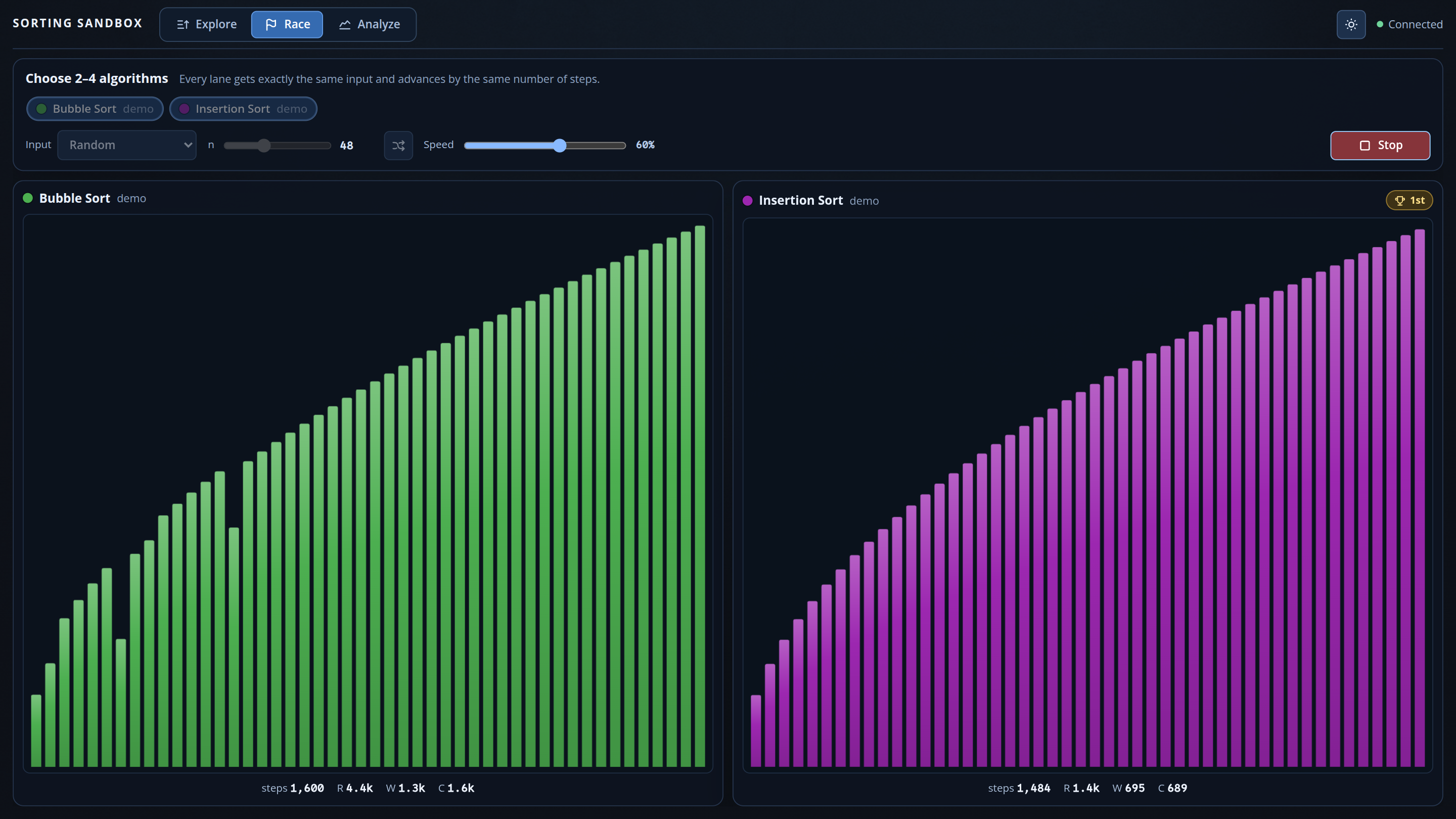Toggle the Bubble Sort algorithm chip
Image resolution: width=1456 pixels, height=819 pixels.
coord(95,109)
